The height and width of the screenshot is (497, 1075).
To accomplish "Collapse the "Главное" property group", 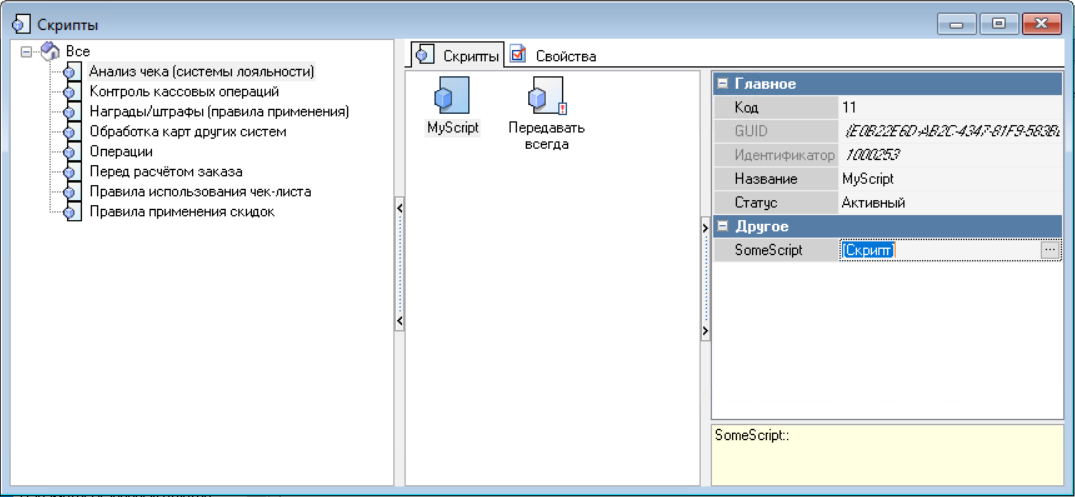I will [x=723, y=84].
